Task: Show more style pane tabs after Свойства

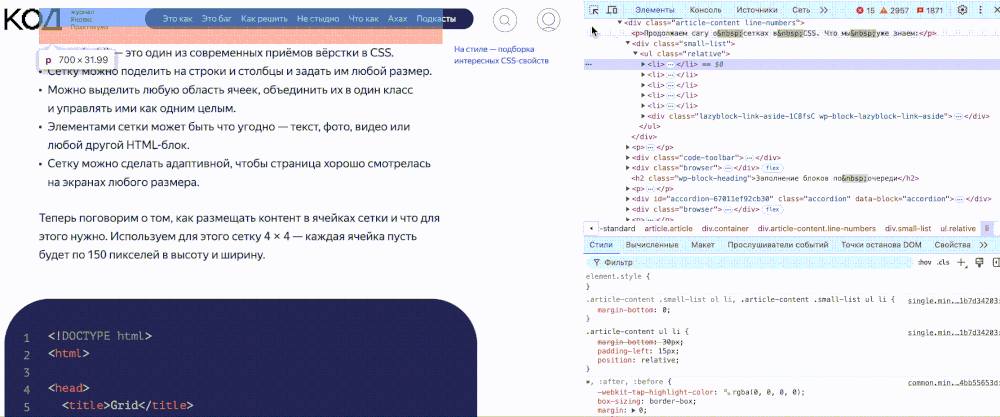Action: click(x=984, y=245)
